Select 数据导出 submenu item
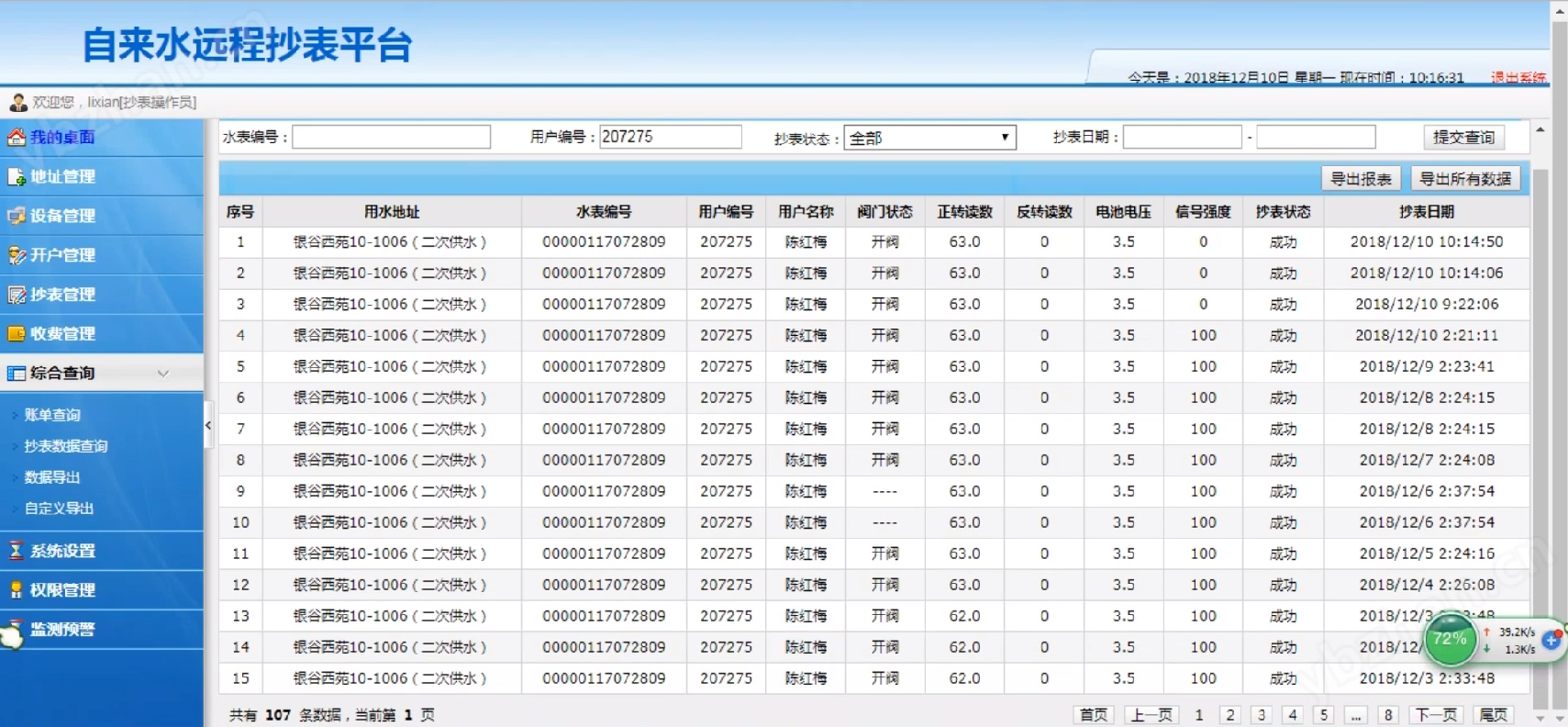Image resolution: width=1568 pixels, height=727 pixels. pos(52,477)
